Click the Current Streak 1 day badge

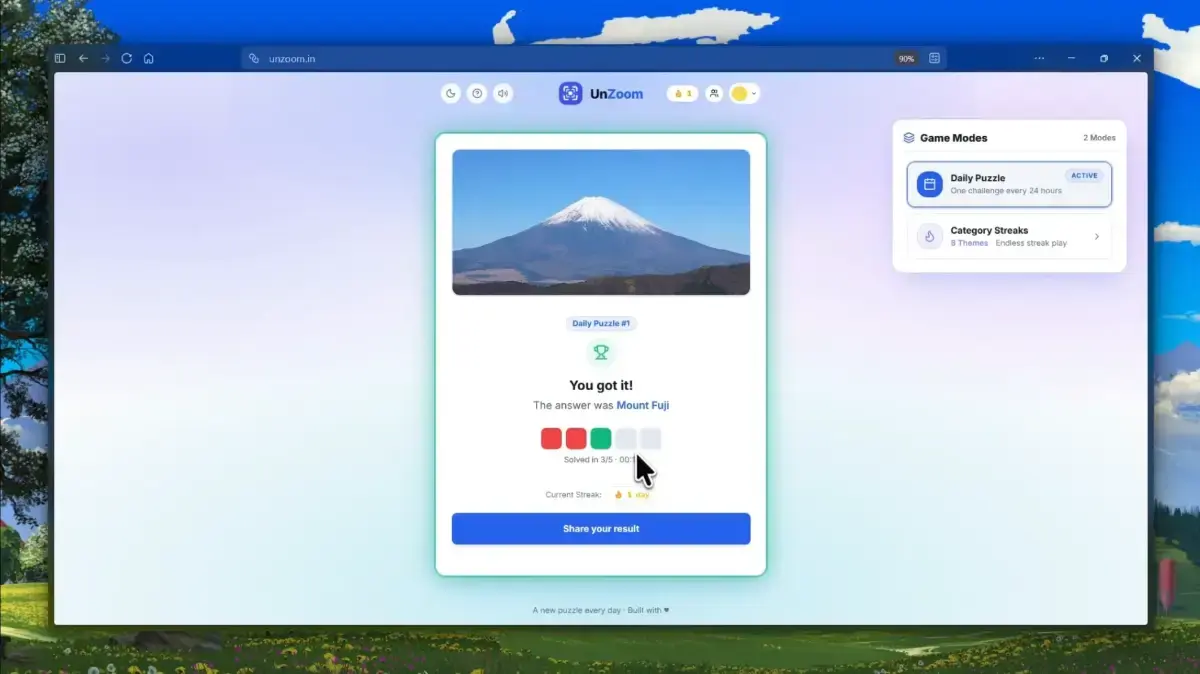pos(632,495)
